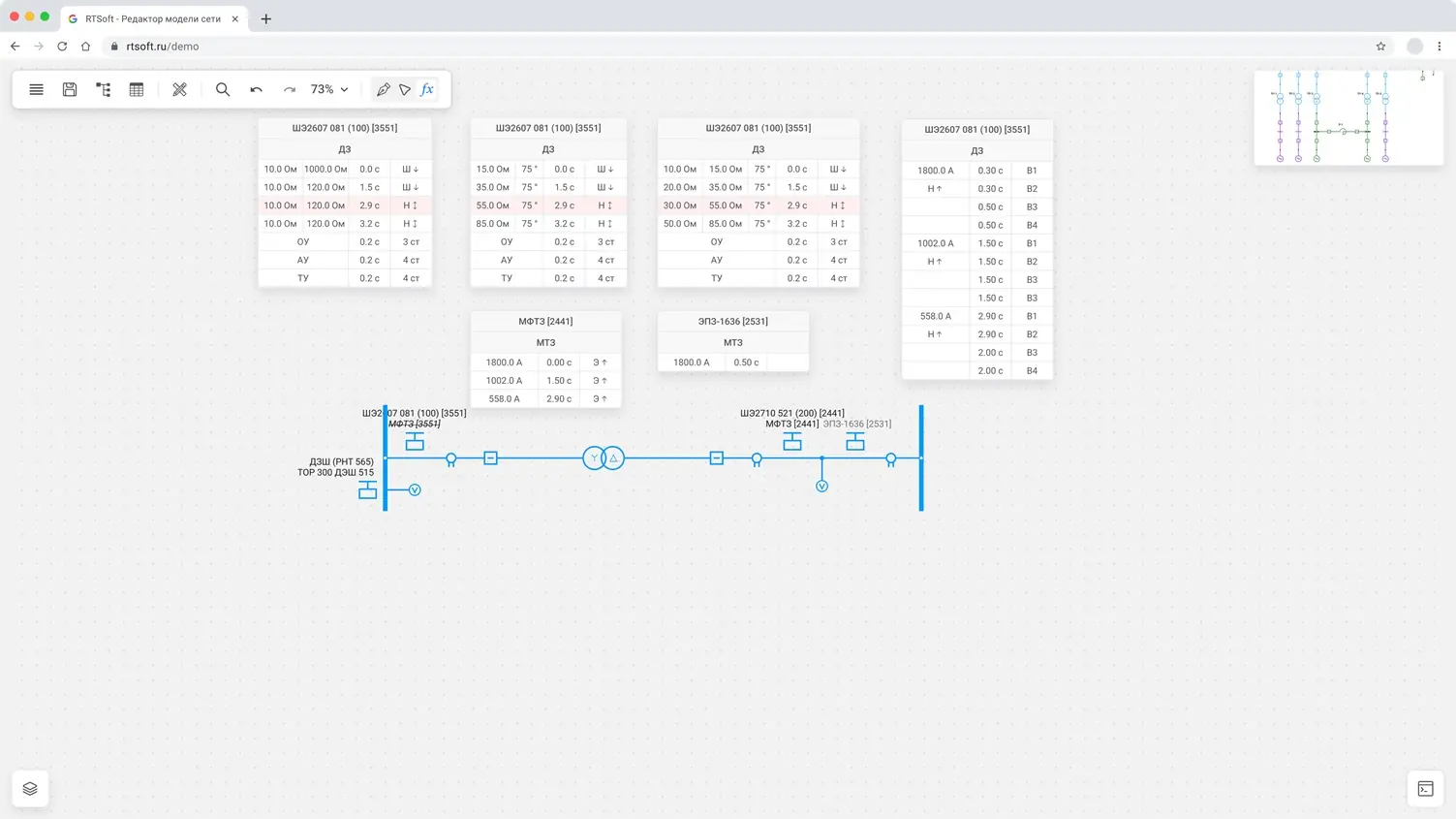
Task: Click the ЭПЗ-1636 [2531] table header
Action: coord(732,321)
